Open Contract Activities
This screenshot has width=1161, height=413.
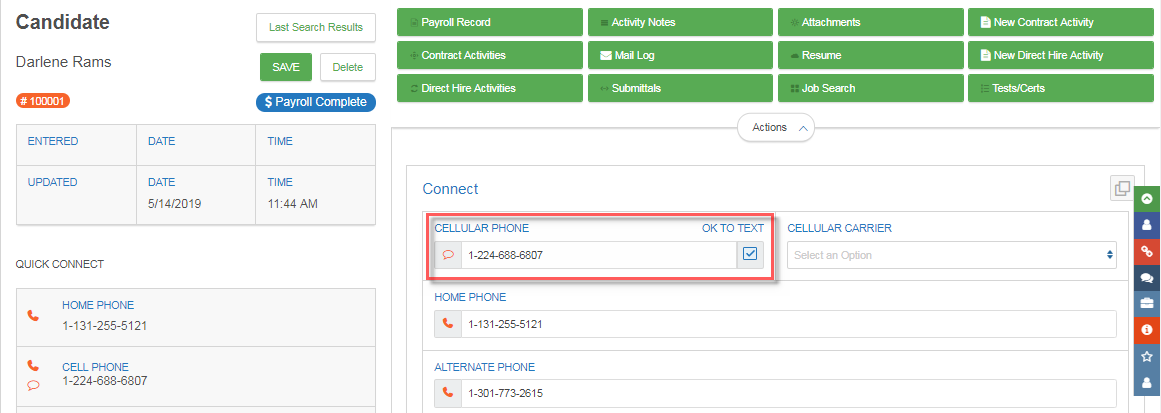489,55
